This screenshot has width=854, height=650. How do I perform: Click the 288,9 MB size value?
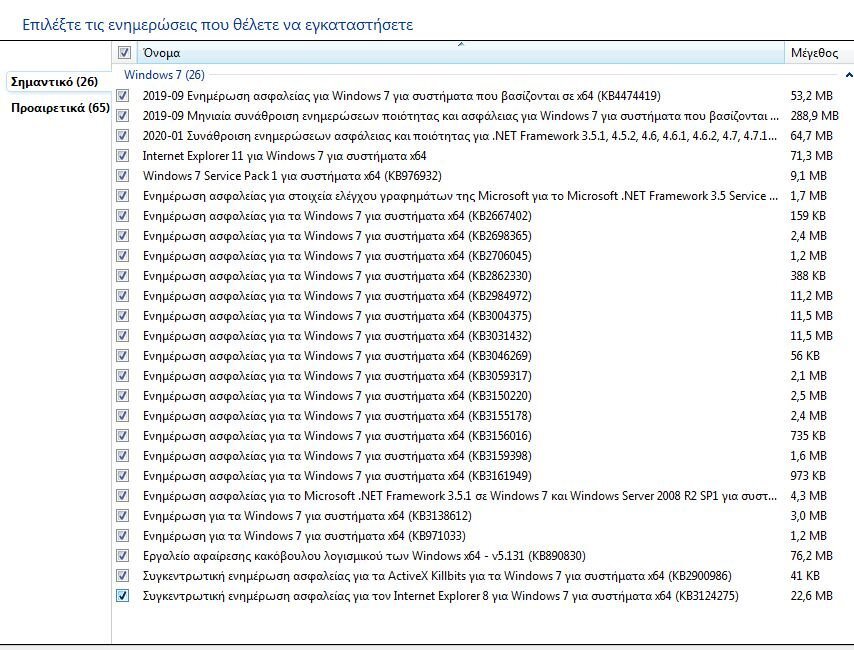pos(814,116)
